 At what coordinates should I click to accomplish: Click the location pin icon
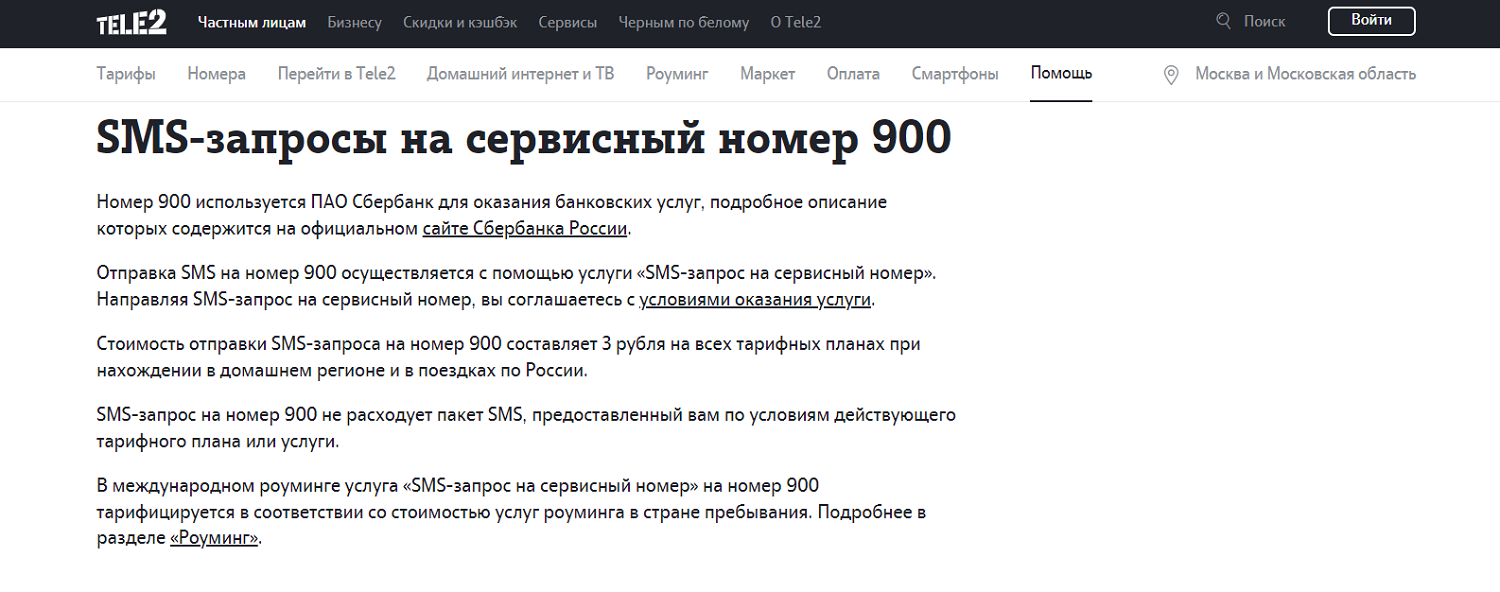pos(1171,75)
